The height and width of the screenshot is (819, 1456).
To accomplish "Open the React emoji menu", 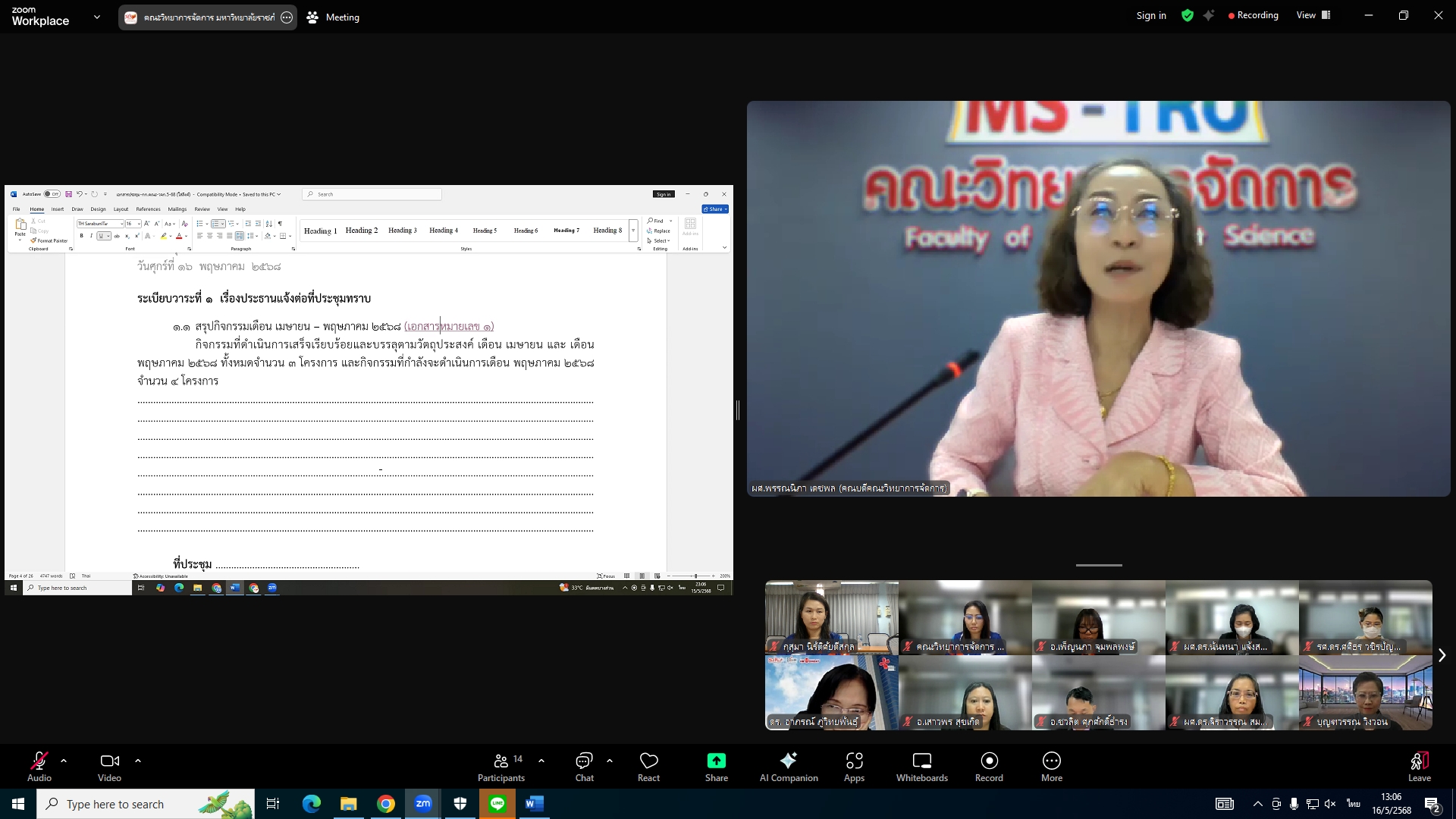I will tap(648, 761).
